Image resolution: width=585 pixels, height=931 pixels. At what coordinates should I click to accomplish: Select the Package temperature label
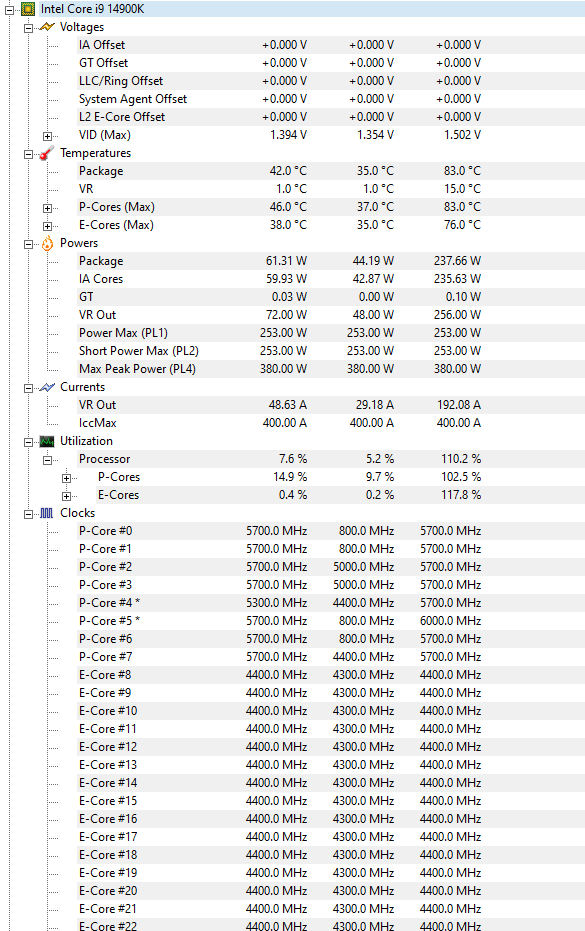click(101, 171)
